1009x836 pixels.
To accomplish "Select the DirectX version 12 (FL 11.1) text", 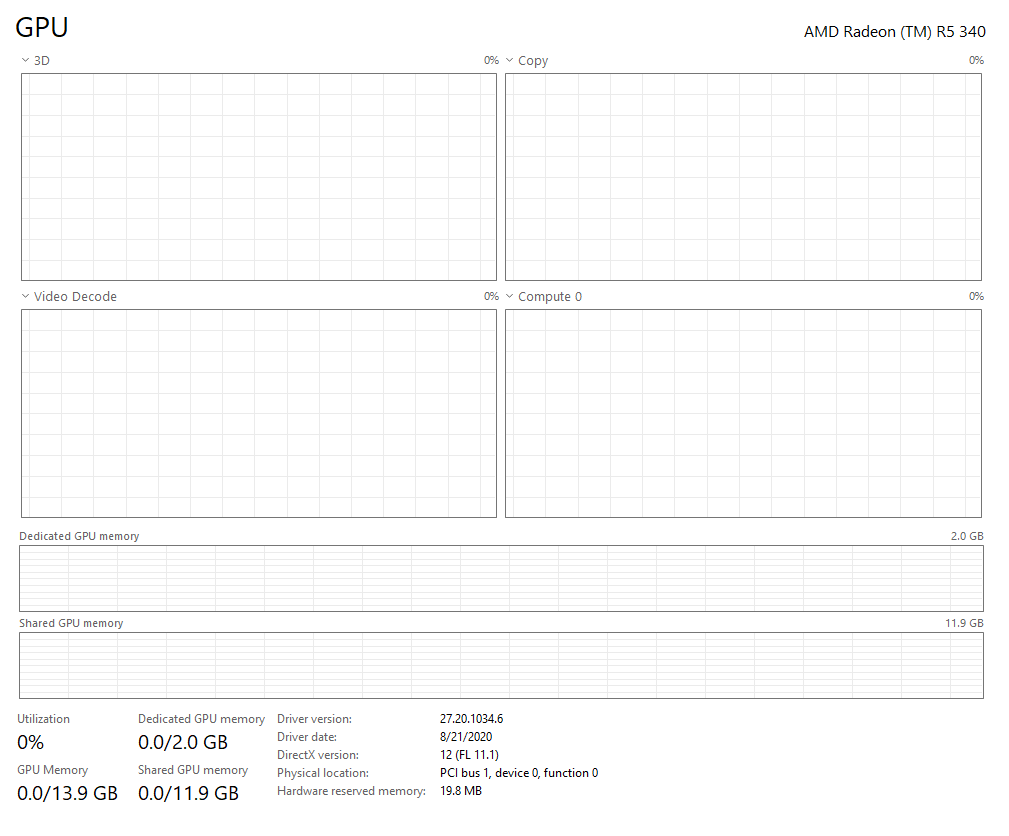I will coord(469,755).
